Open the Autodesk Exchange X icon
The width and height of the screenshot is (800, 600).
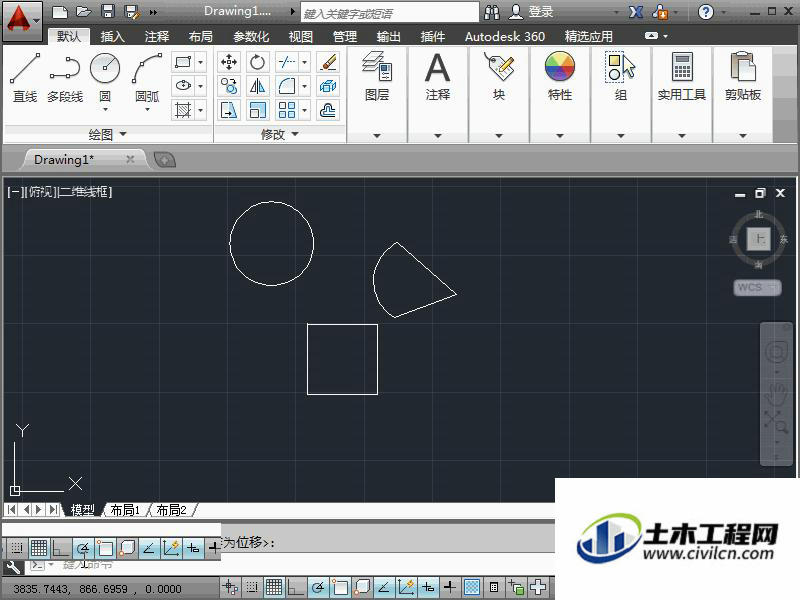point(636,12)
